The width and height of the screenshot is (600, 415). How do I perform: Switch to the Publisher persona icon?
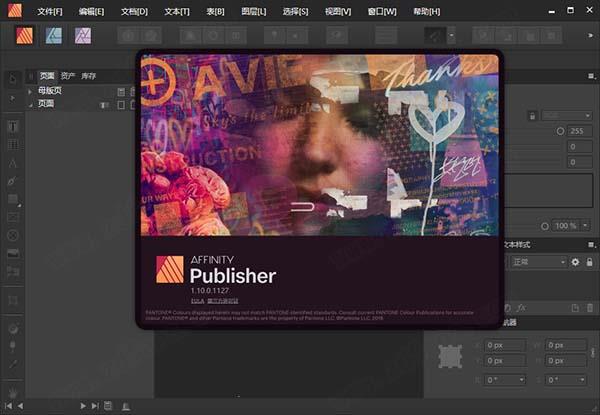click(x=24, y=36)
